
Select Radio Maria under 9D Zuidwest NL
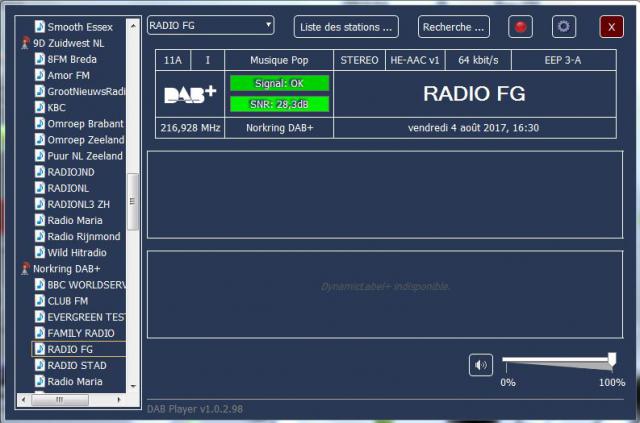pos(75,220)
